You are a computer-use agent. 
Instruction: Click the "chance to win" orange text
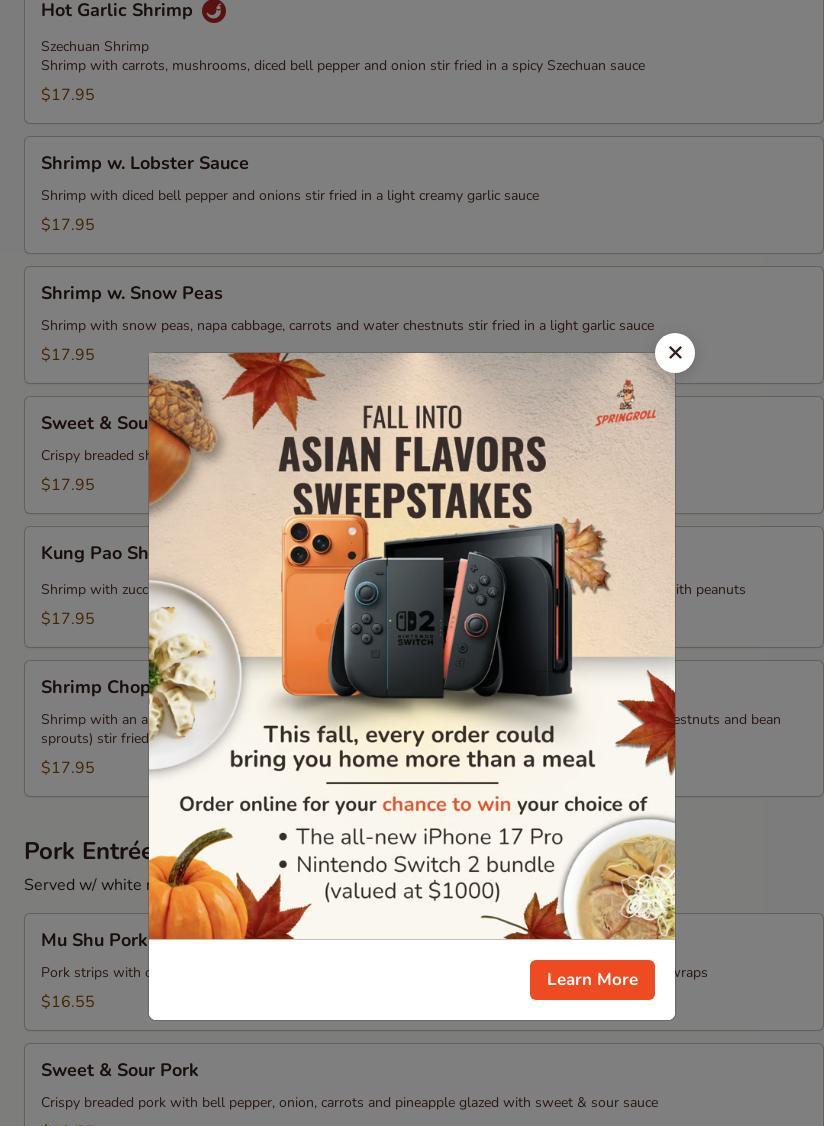446,804
